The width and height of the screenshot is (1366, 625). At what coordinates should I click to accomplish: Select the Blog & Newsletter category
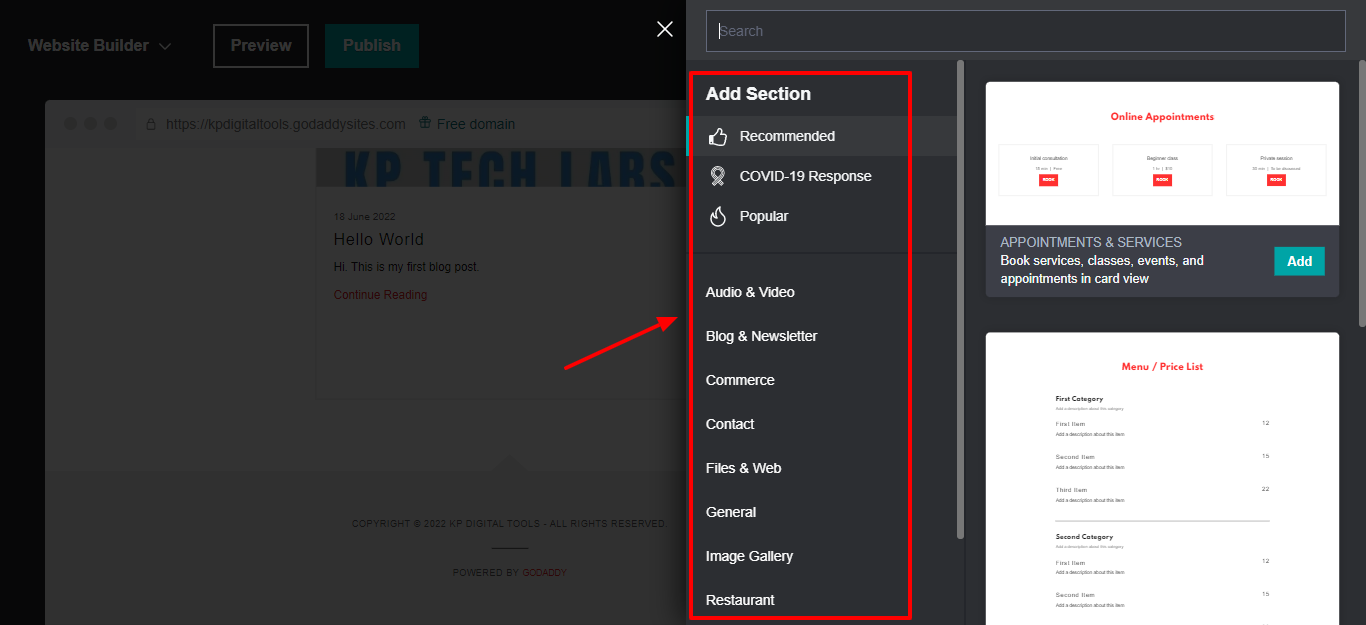tap(761, 336)
